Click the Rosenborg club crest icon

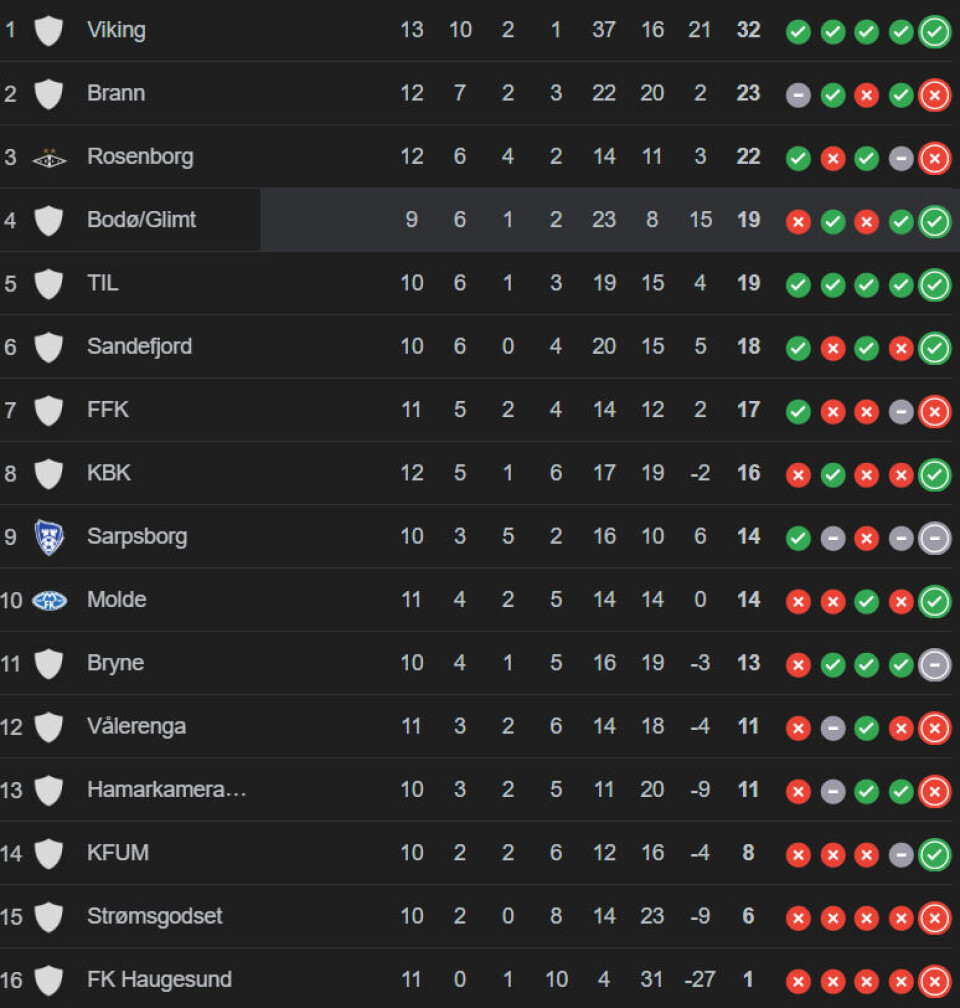pyautogui.click(x=50, y=158)
